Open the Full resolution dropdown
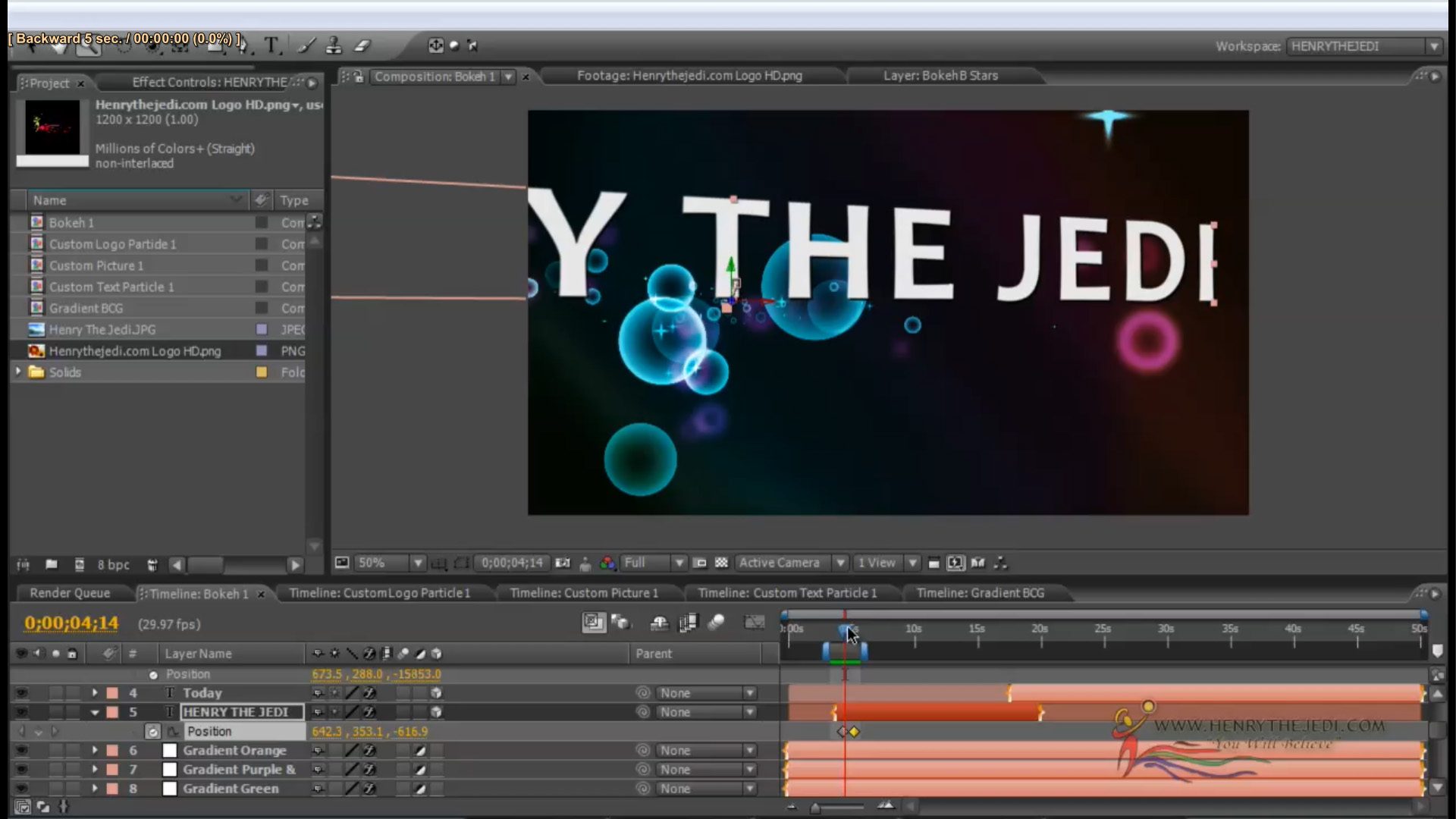1456x819 pixels. tap(653, 563)
